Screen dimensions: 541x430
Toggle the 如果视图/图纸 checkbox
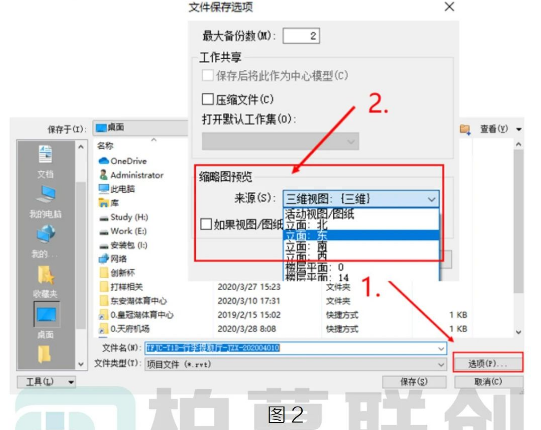pyautogui.click(x=206, y=224)
